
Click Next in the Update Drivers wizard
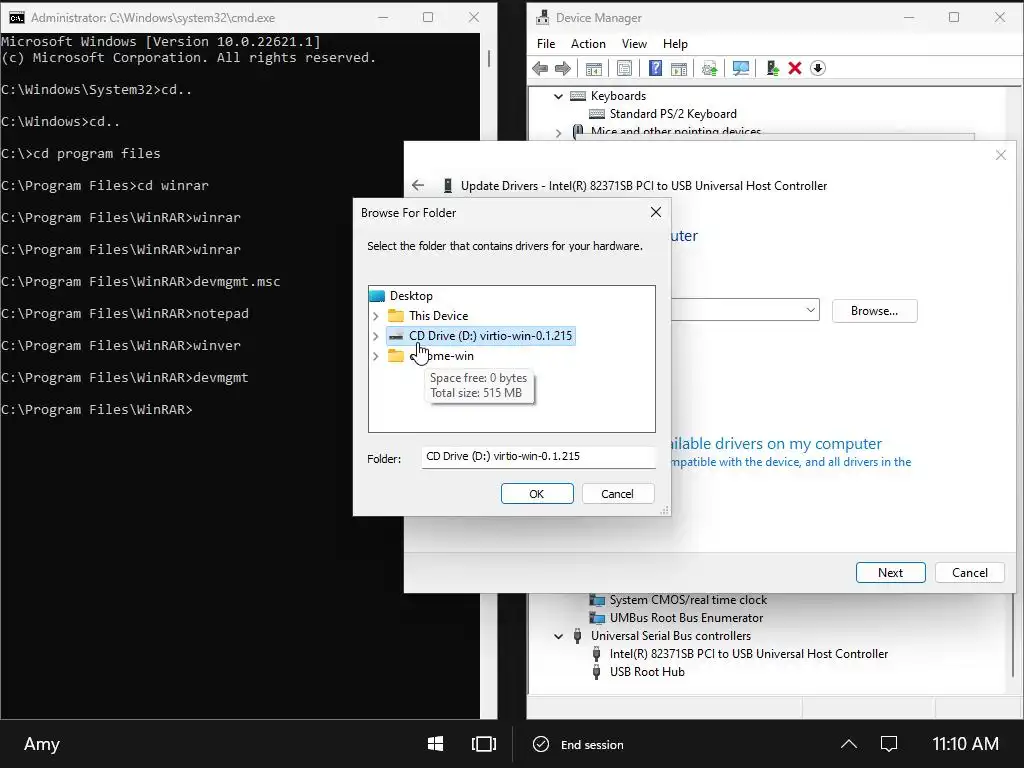[890, 573]
